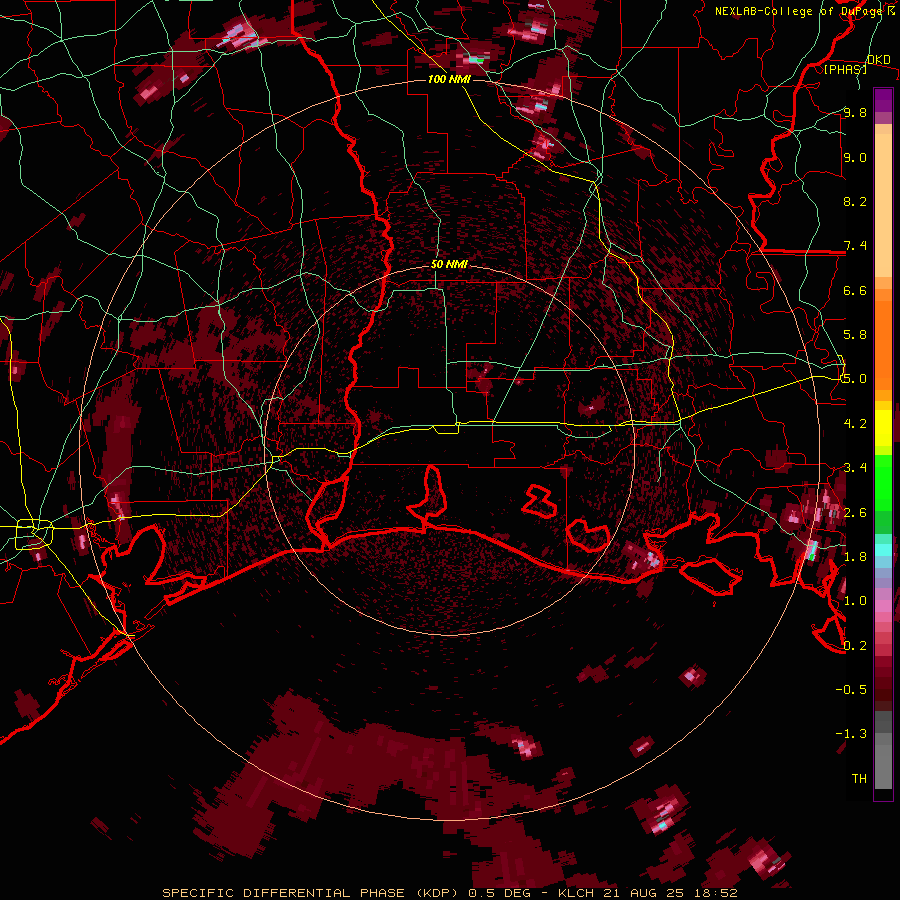Click the 0.2 scale value
900x900 pixels.
pos(855,645)
